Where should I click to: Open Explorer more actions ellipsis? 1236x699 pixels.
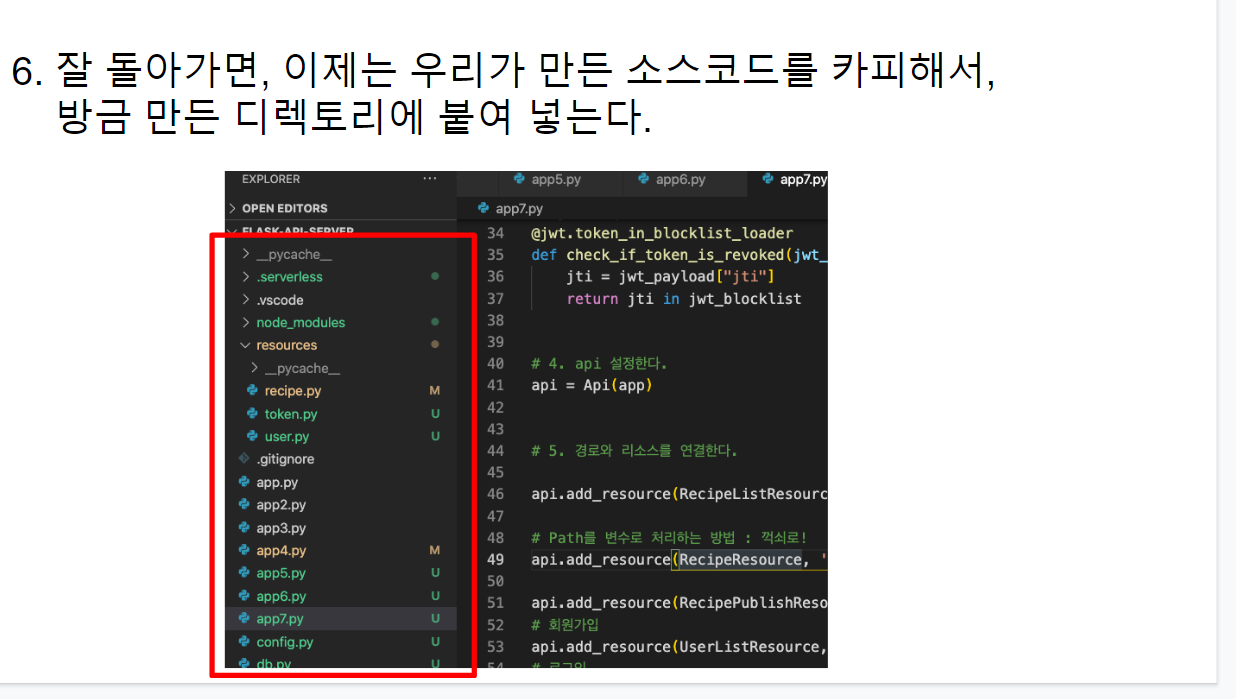tap(430, 179)
